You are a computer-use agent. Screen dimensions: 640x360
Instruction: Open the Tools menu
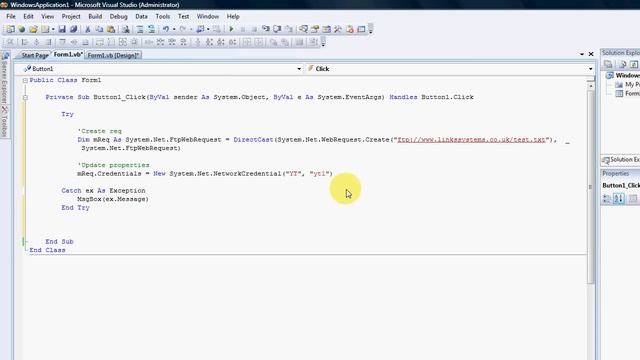162,16
